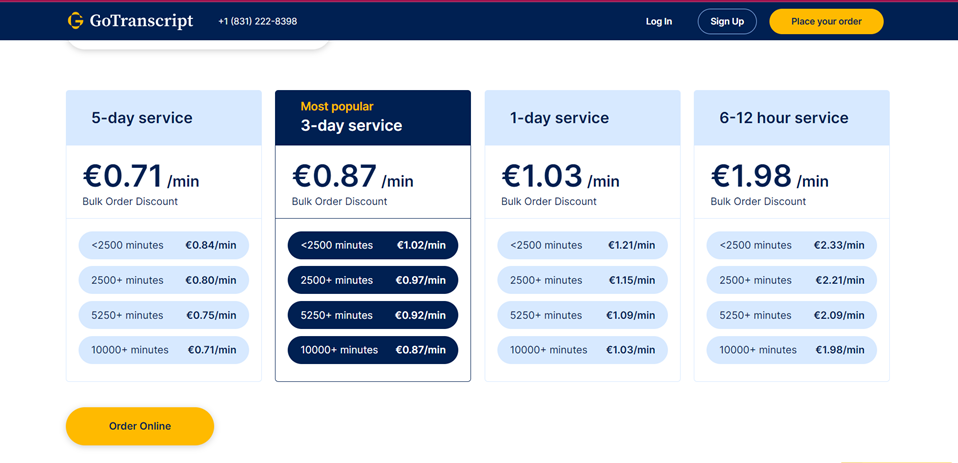Click the €1.98 /min headline price
The image size is (958, 463).
coord(769,177)
